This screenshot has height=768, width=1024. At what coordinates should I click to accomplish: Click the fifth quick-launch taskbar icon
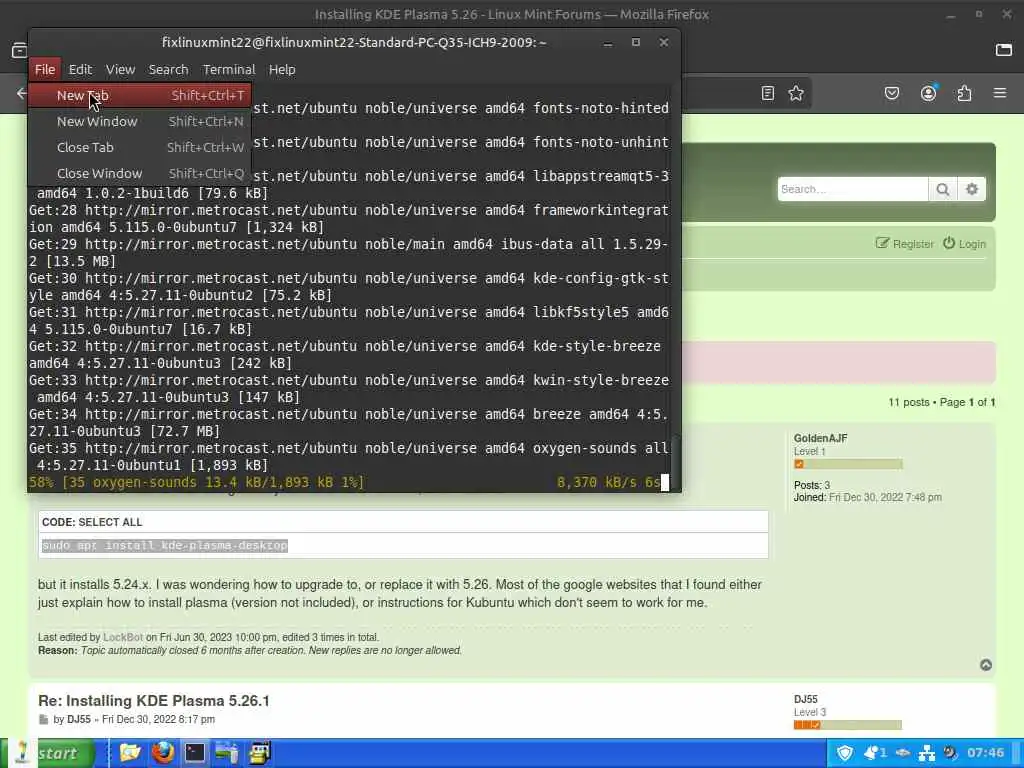pyautogui.click(x=259, y=753)
